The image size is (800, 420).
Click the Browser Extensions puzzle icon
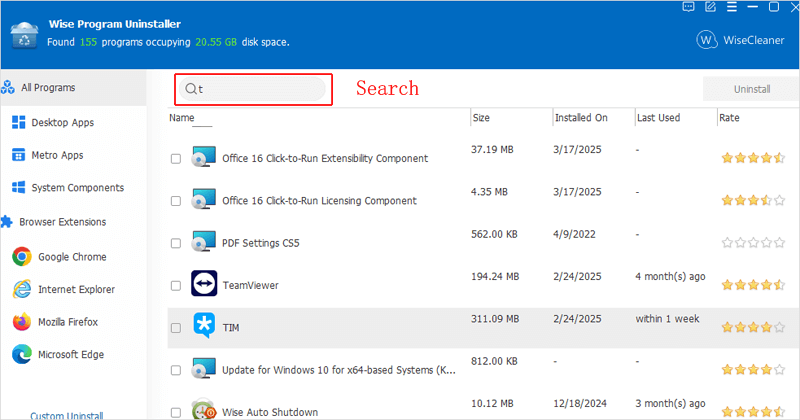6,221
